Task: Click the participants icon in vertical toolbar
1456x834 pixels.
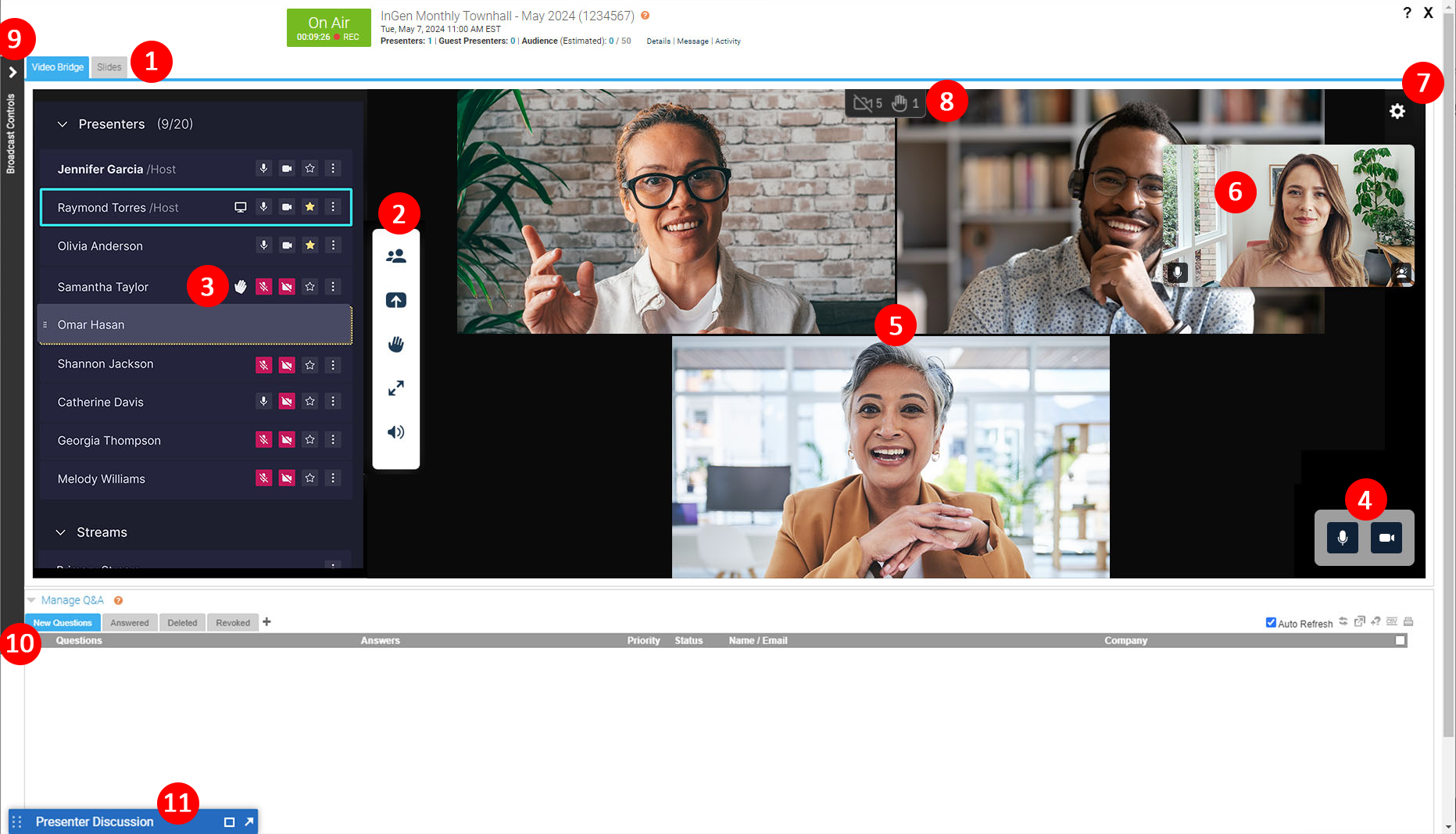Action: [x=396, y=256]
